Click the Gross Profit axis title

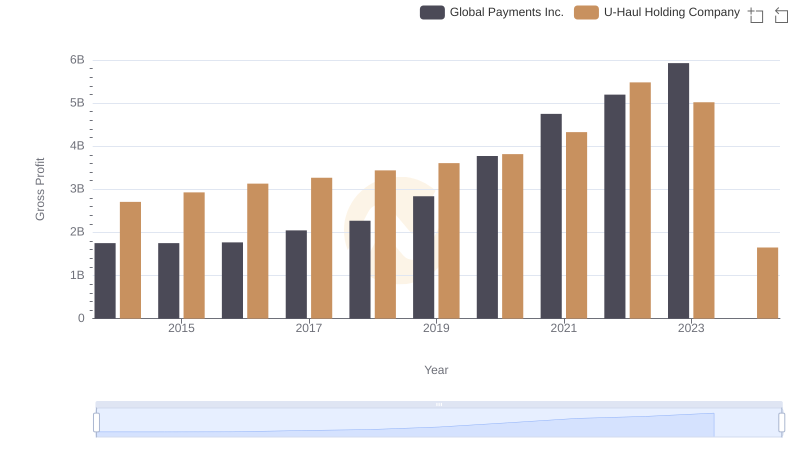click(x=40, y=189)
